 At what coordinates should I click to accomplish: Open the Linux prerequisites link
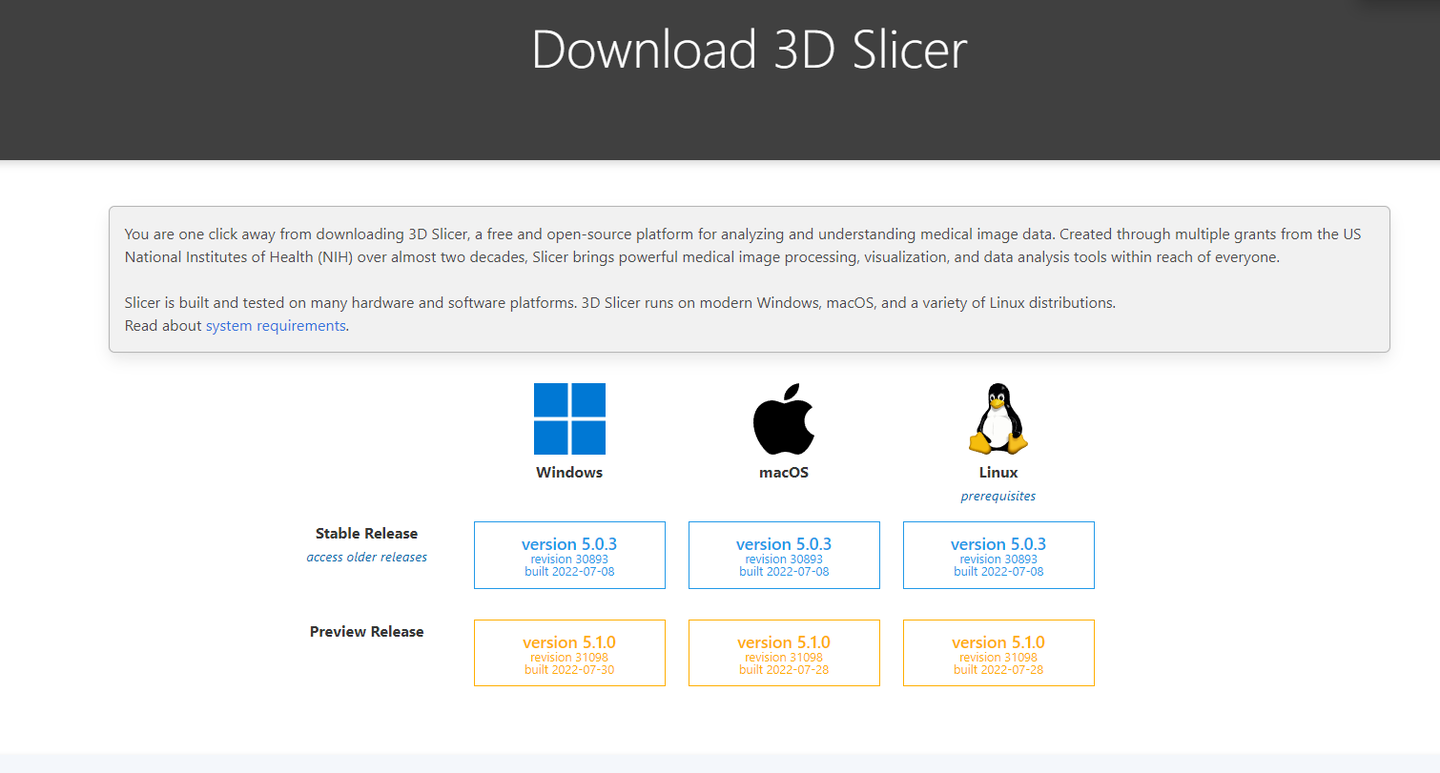998,496
